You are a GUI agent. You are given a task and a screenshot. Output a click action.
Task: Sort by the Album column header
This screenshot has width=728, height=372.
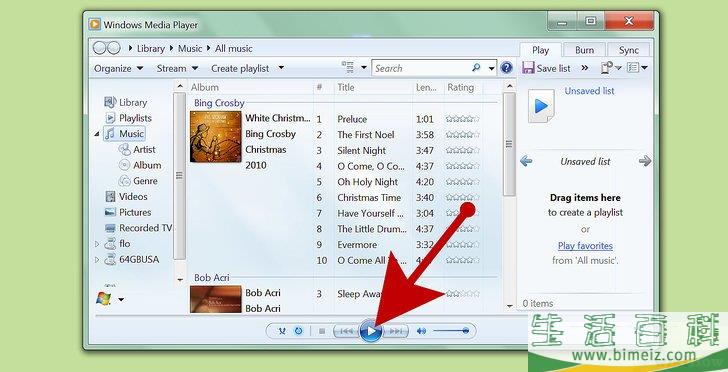point(205,87)
